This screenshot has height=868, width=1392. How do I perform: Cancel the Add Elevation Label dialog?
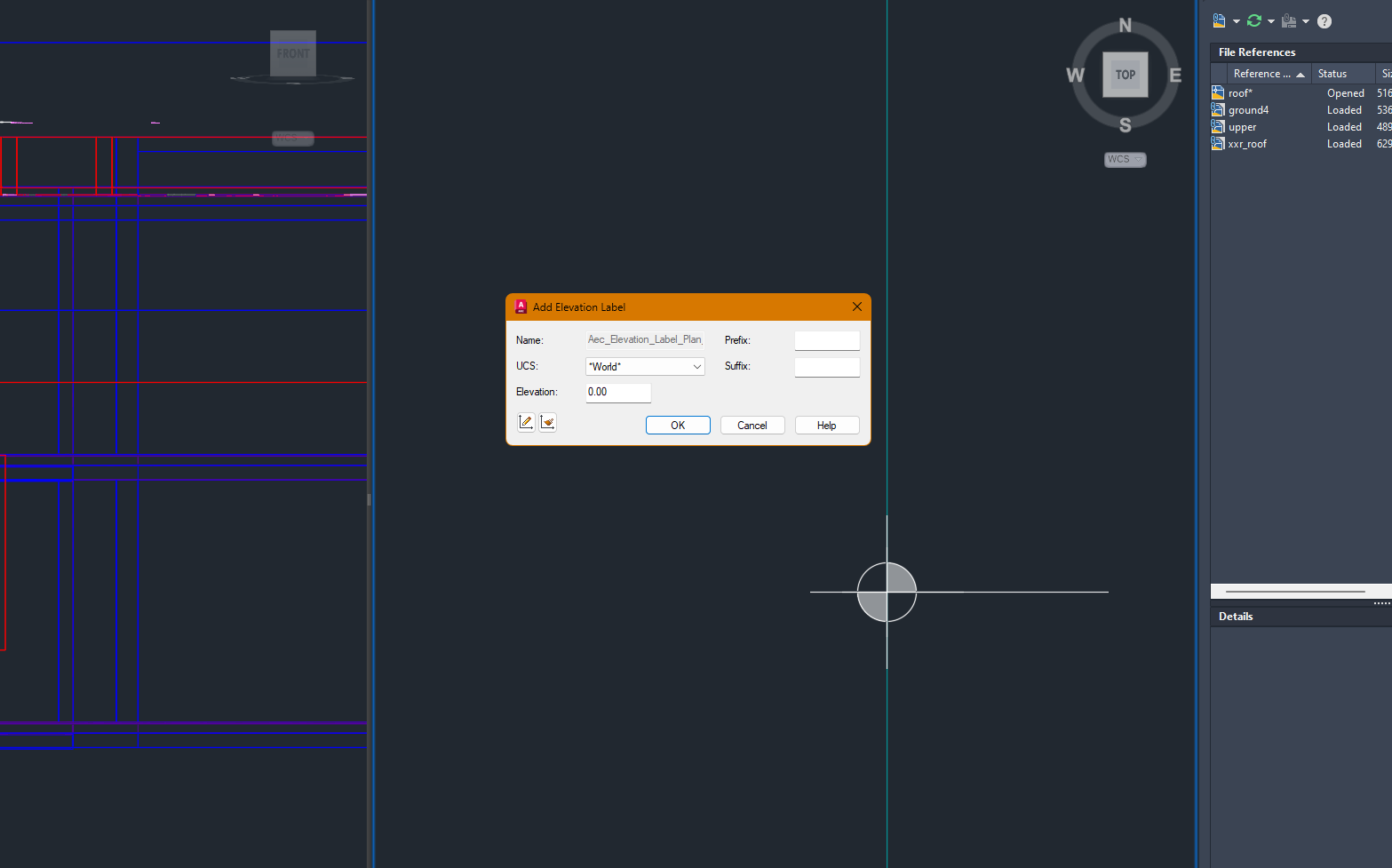pos(752,425)
